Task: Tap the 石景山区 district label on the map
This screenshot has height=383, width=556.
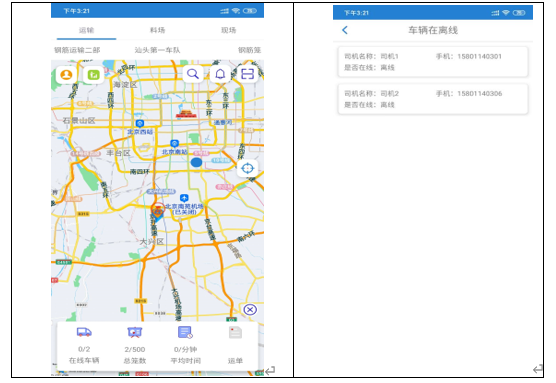Action: 79,121
